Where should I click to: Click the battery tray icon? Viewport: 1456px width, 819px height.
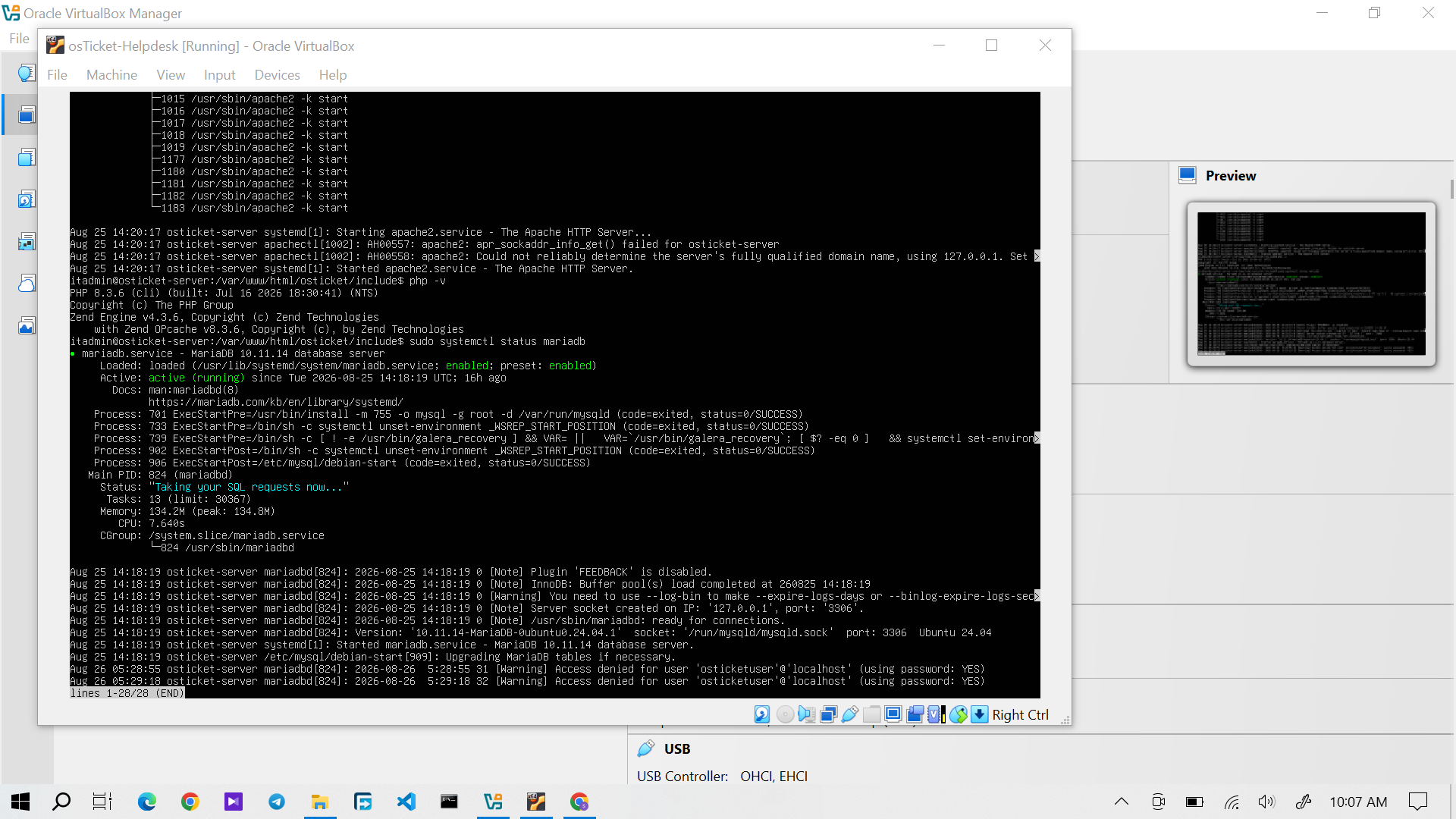[x=1194, y=802]
